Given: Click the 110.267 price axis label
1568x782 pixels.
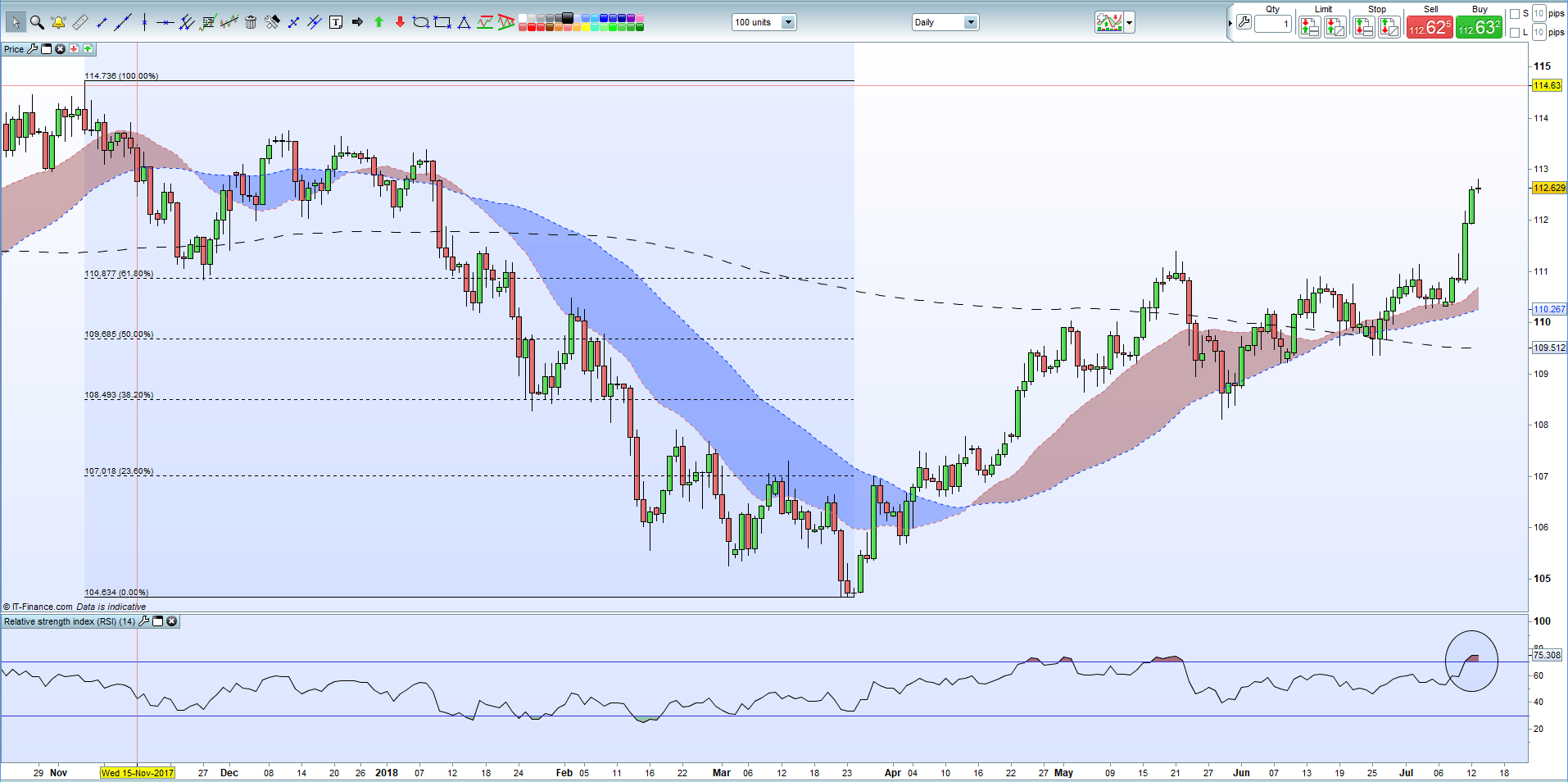Looking at the screenshot, I should (1549, 309).
